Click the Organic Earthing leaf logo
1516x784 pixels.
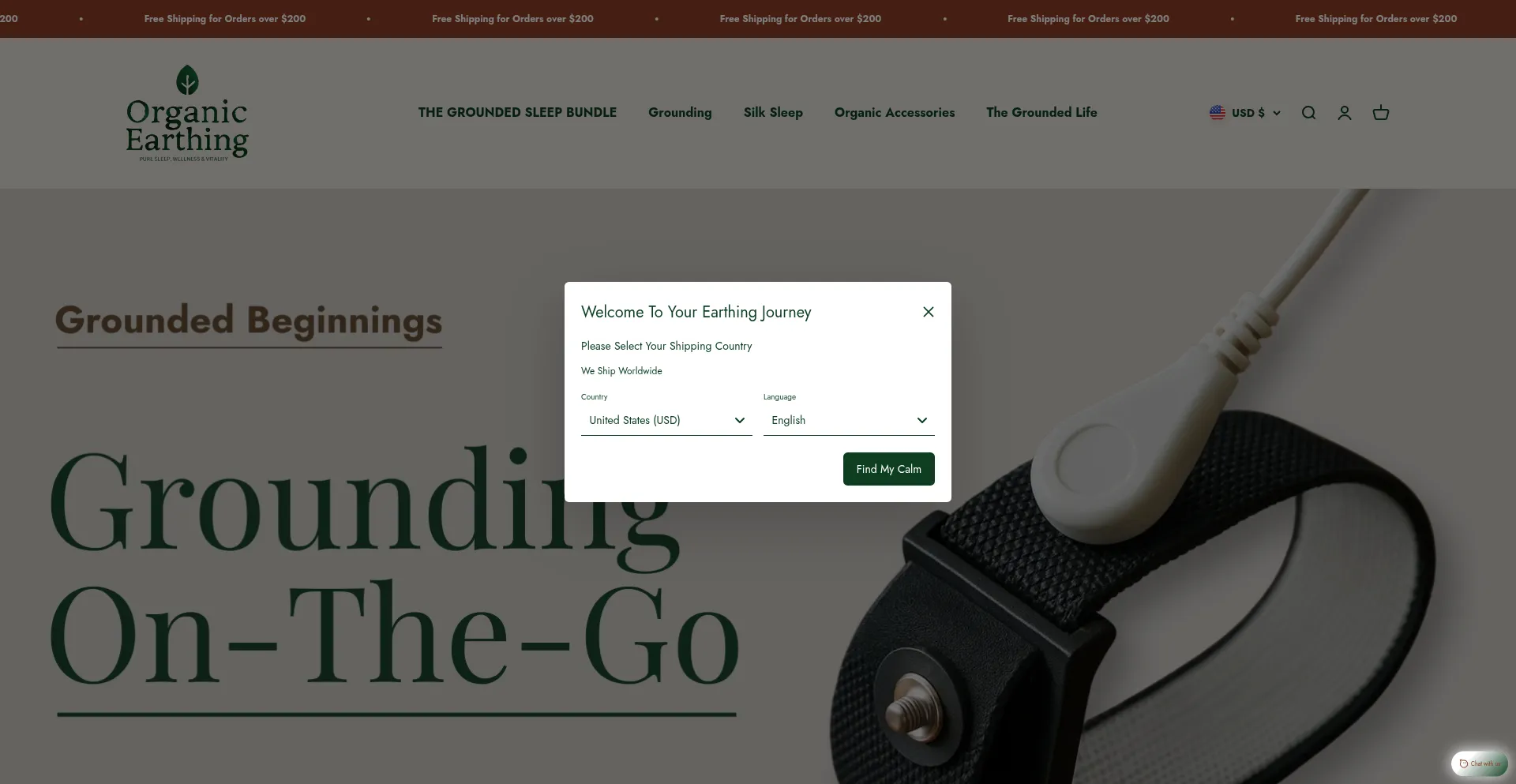click(187, 113)
